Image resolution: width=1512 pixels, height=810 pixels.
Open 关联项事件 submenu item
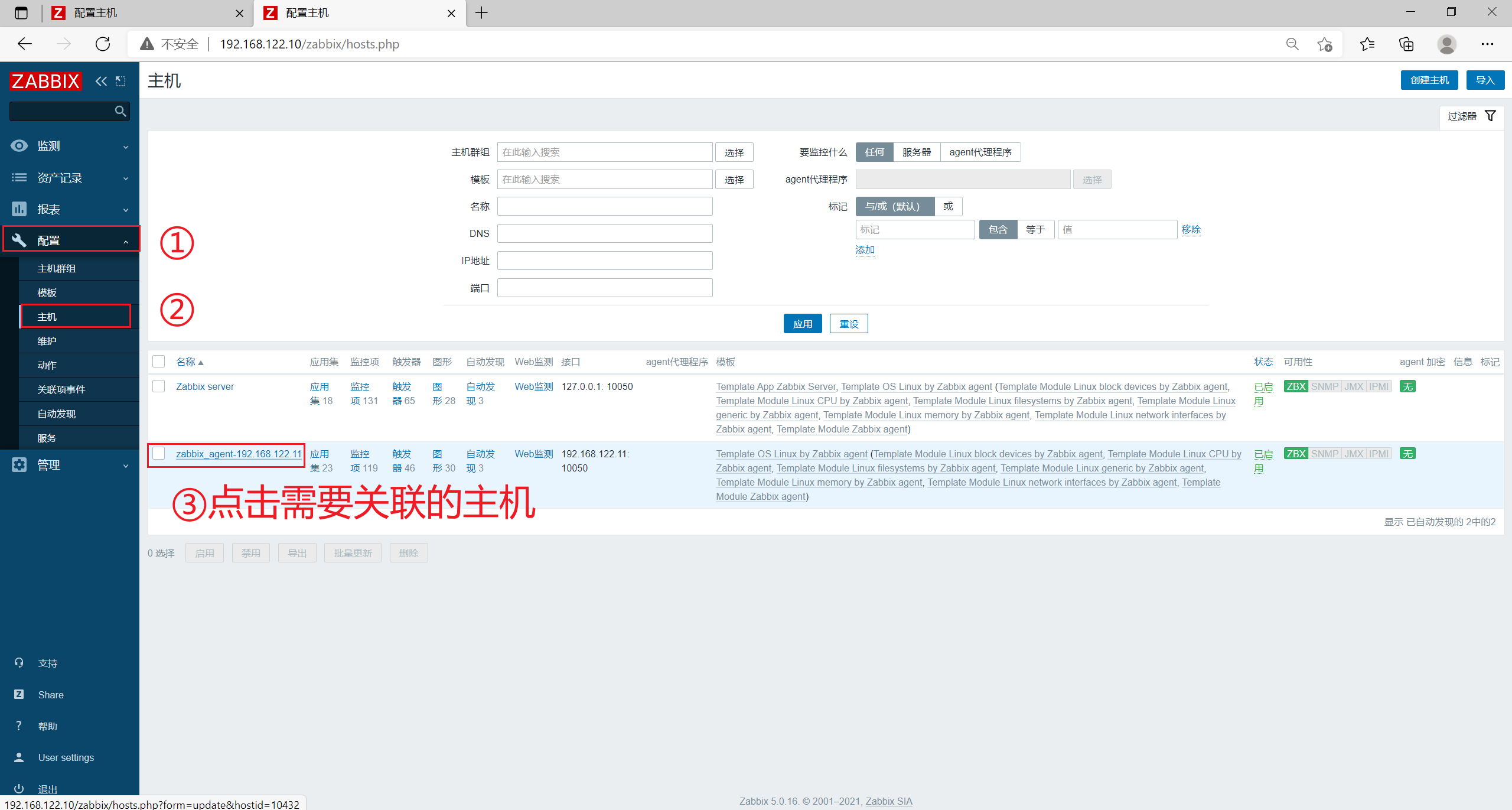point(79,389)
